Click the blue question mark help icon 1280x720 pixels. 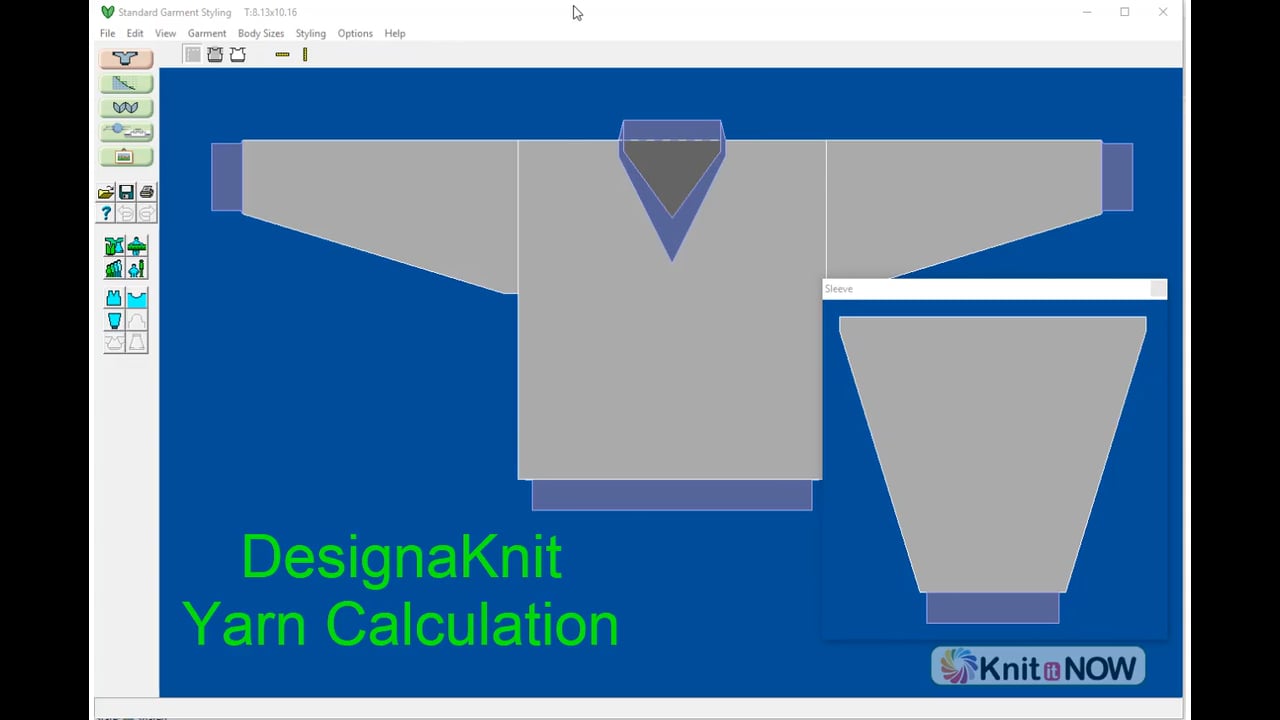105,213
